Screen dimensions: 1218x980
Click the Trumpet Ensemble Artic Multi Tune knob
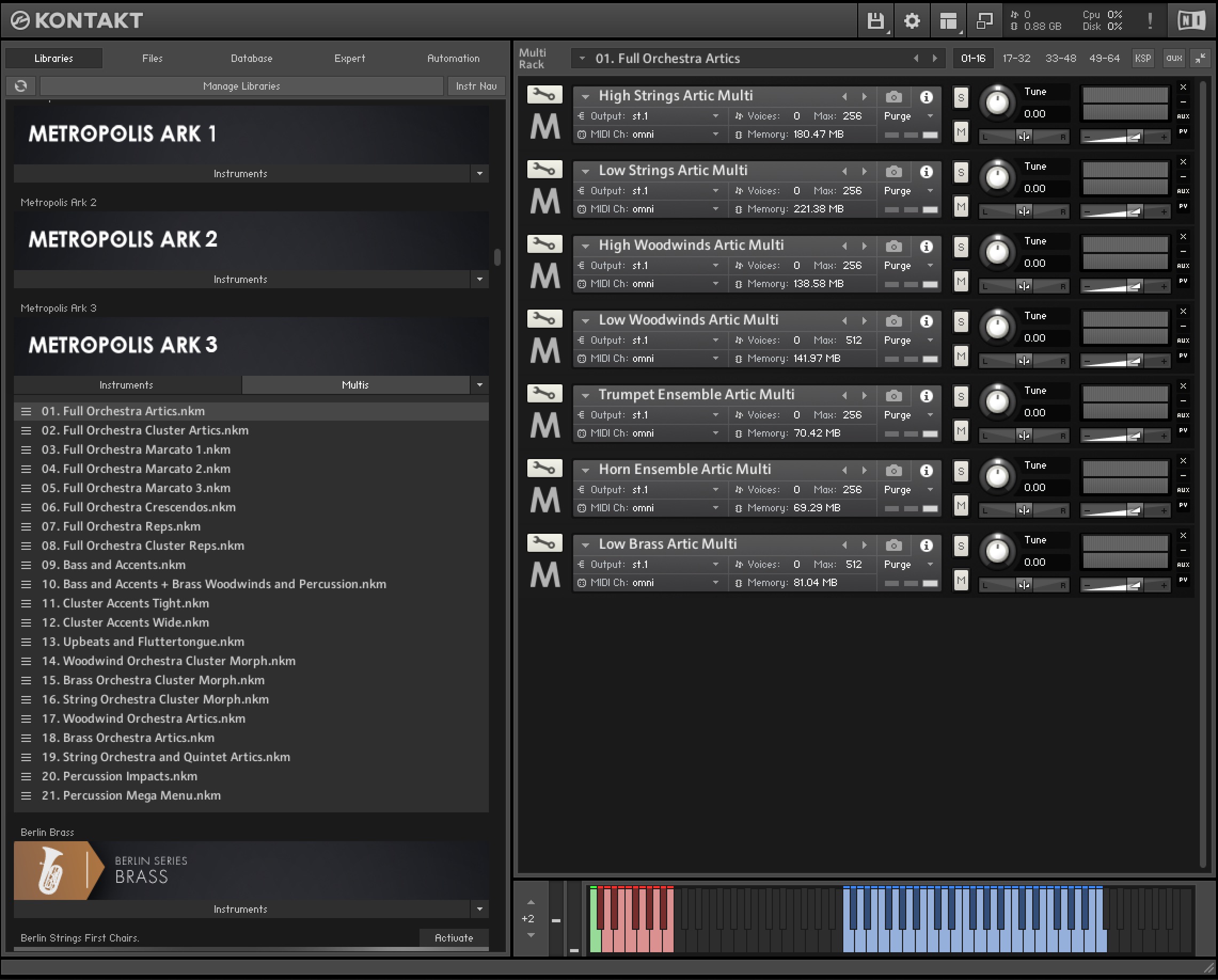click(997, 401)
